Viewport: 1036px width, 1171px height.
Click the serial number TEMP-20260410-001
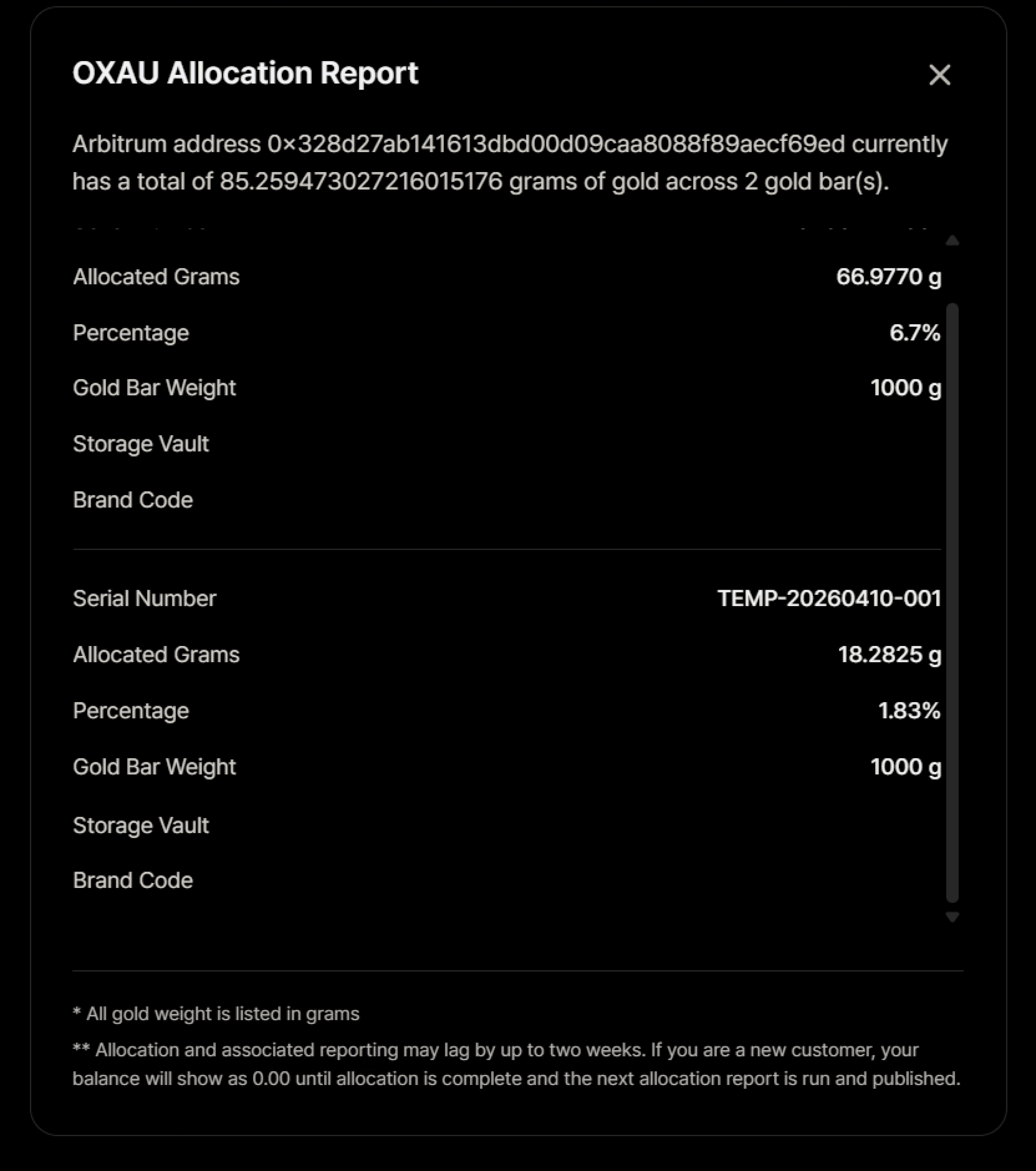point(829,599)
